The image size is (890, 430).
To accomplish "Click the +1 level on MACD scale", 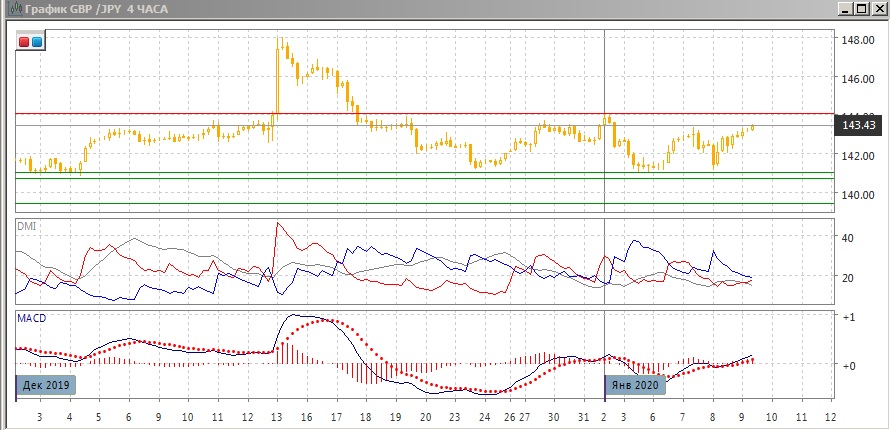I will (x=848, y=317).
